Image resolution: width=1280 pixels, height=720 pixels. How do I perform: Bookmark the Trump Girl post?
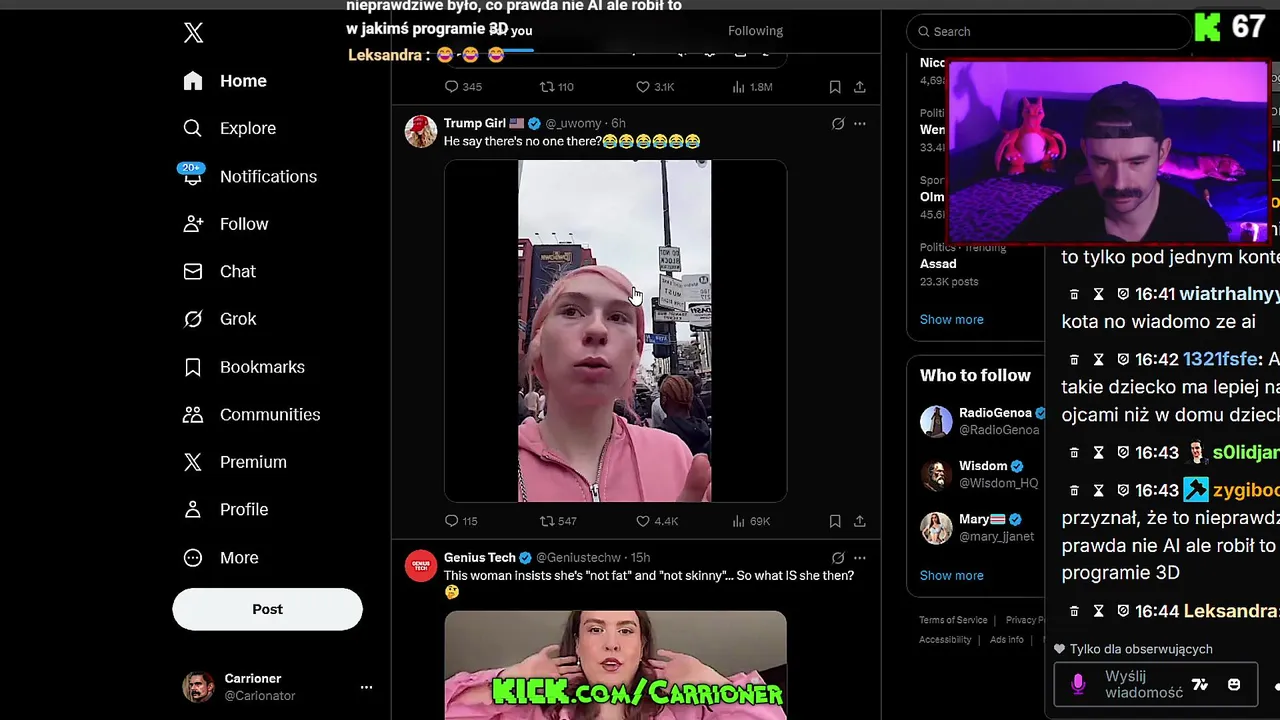pos(835,521)
